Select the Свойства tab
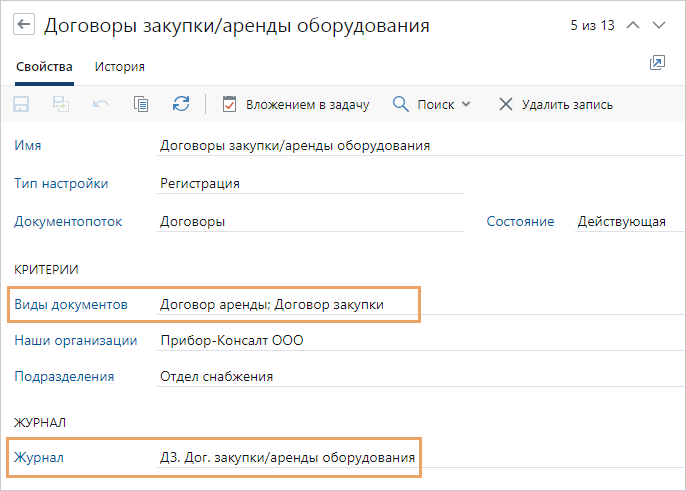 (44, 67)
